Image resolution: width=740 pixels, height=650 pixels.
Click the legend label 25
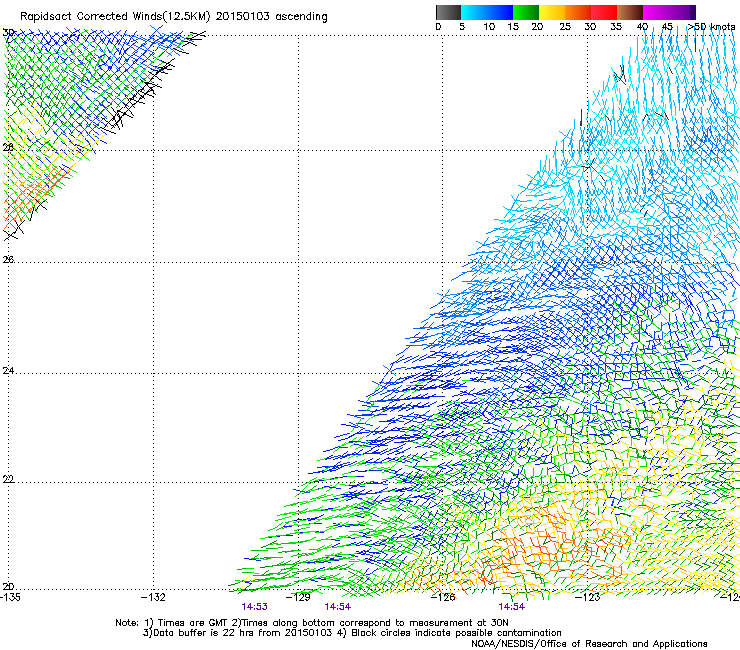point(565,27)
